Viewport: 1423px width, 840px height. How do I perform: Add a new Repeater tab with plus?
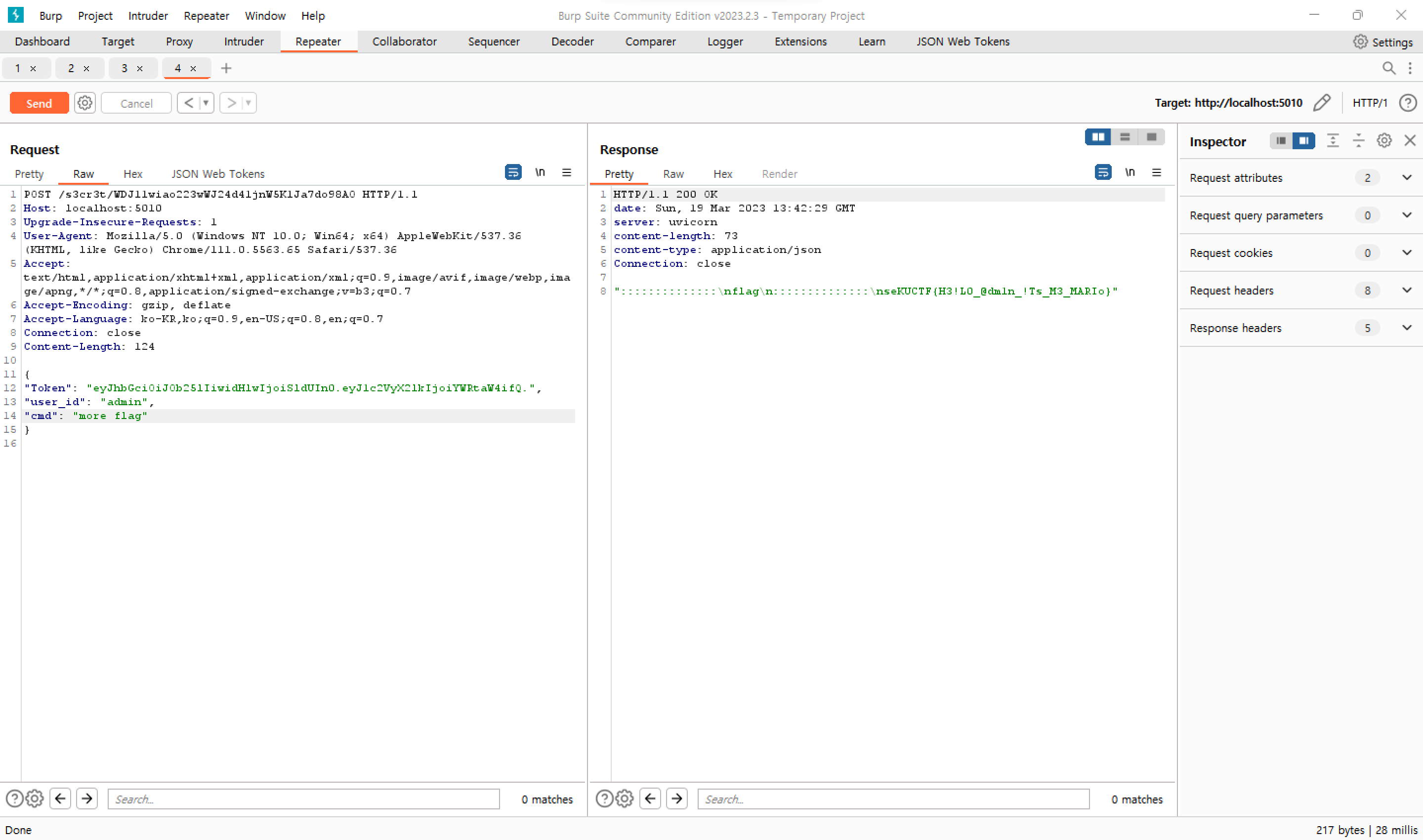click(x=226, y=69)
